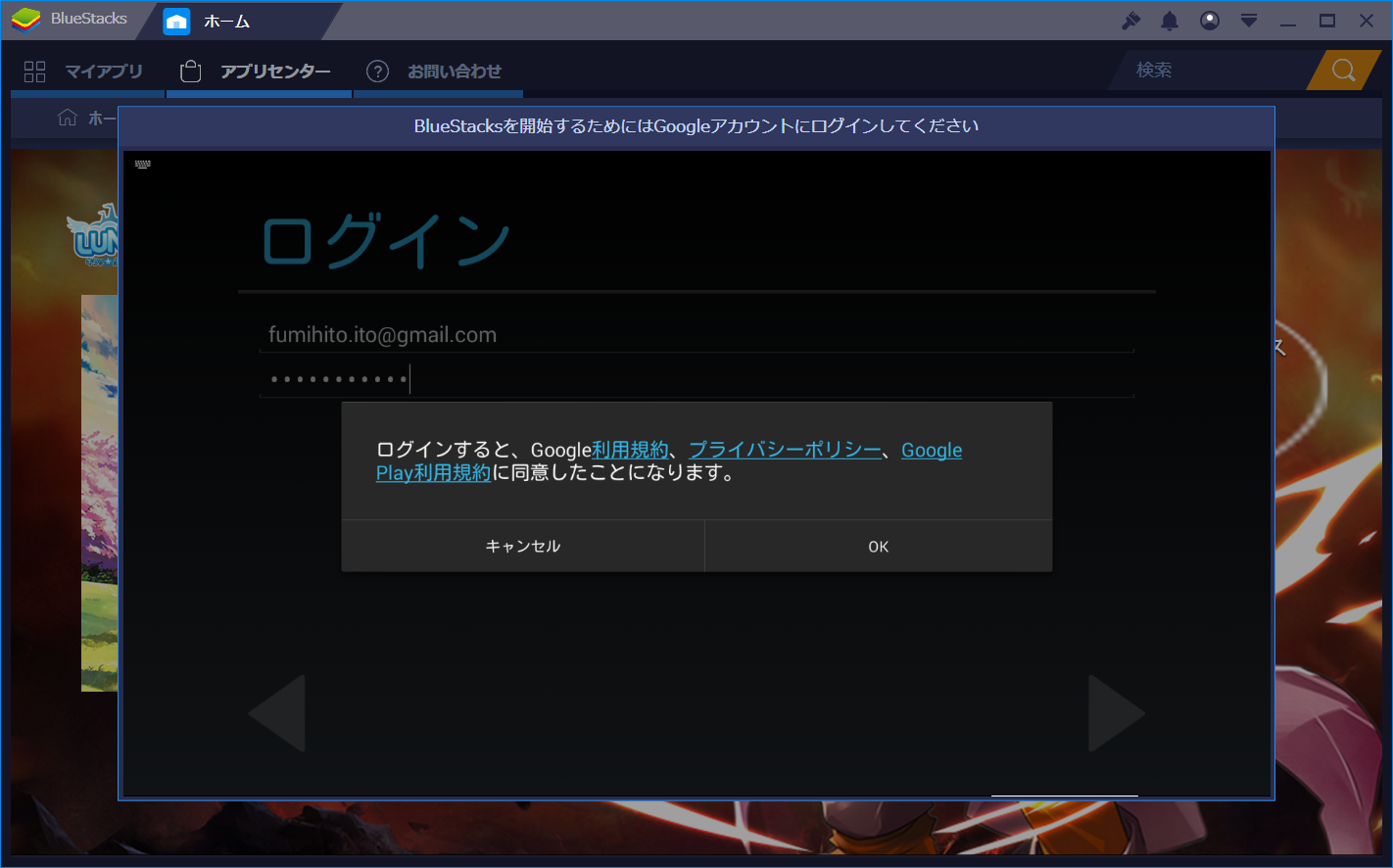
Task: Expand the title bar dropdown arrow menu
Action: point(1249,21)
